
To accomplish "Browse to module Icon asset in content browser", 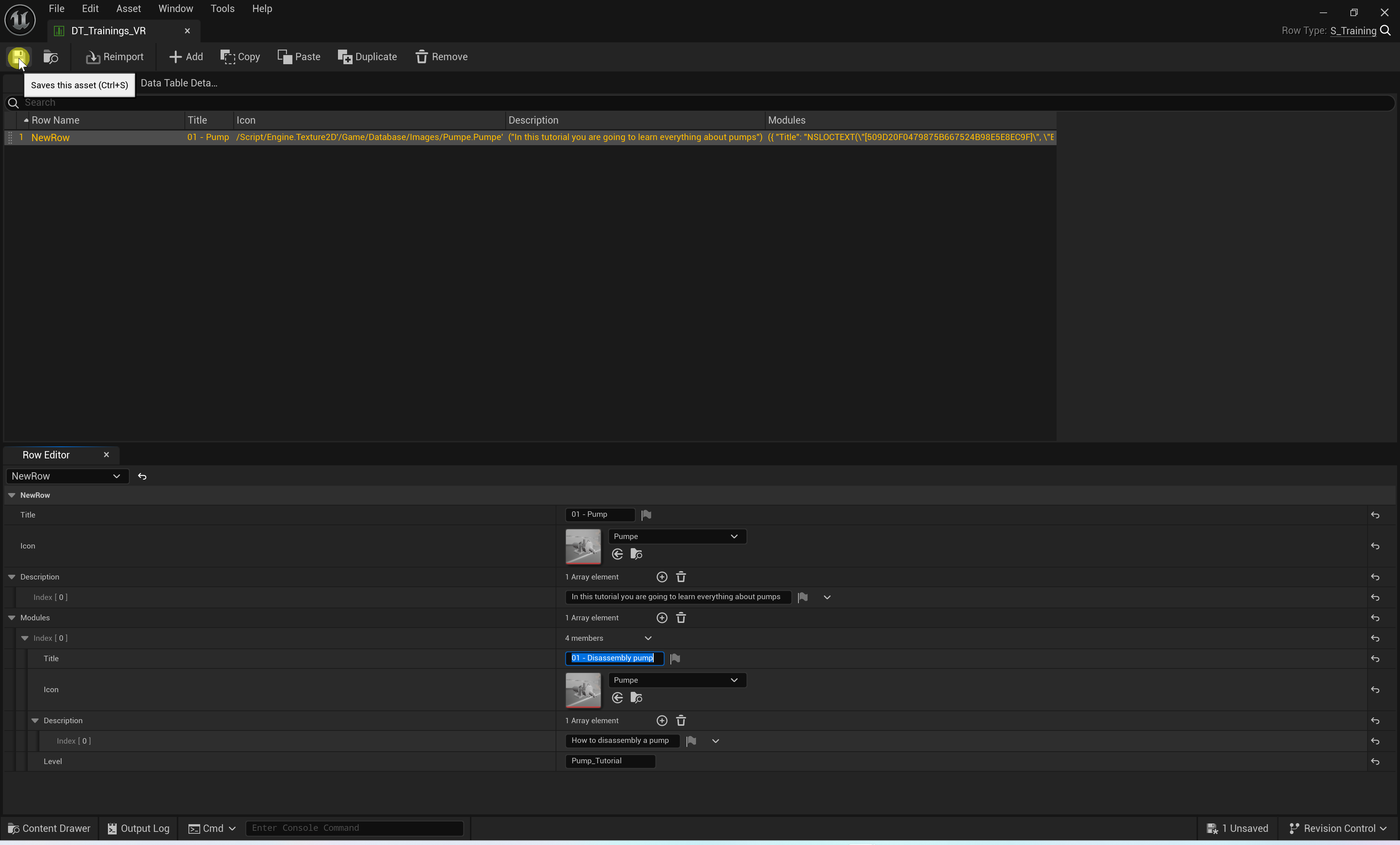I will [636, 698].
